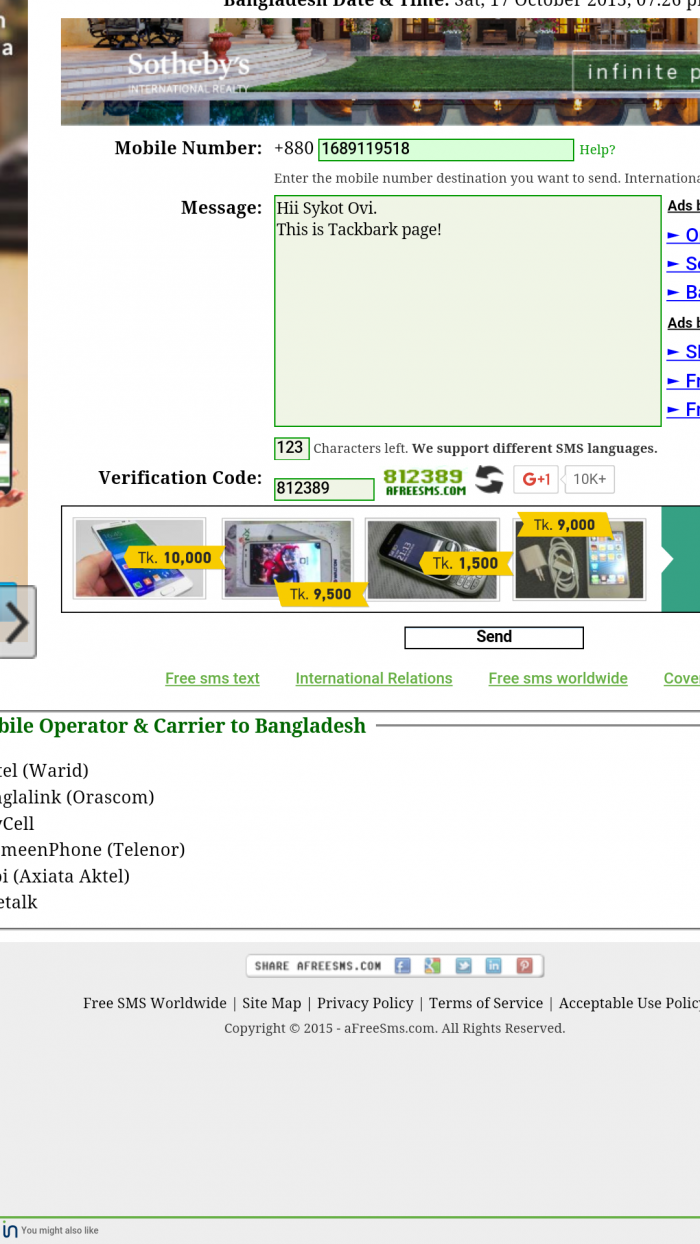Image resolution: width=700 pixels, height=1244 pixels.
Task: Click the GrameenPhone (Telenor) operator text
Action: [x=92, y=850]
